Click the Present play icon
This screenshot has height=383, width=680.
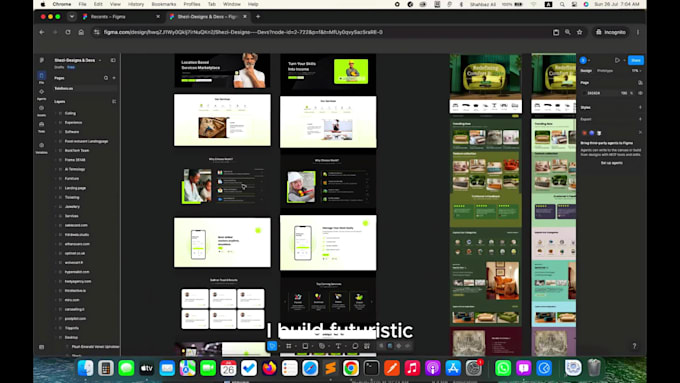tap(617, 60)
